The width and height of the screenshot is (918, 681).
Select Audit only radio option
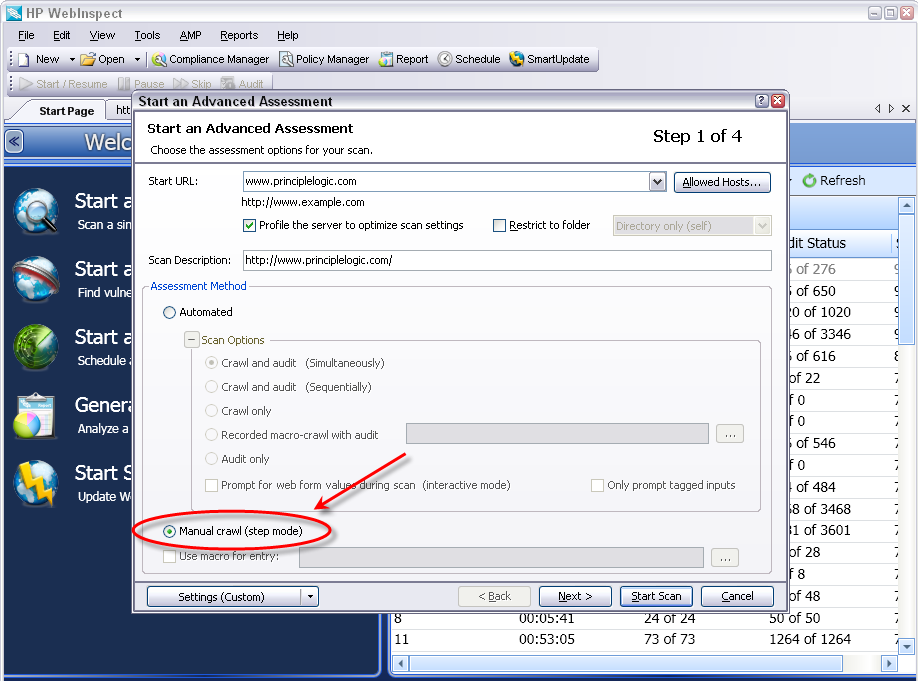(211, 459)
